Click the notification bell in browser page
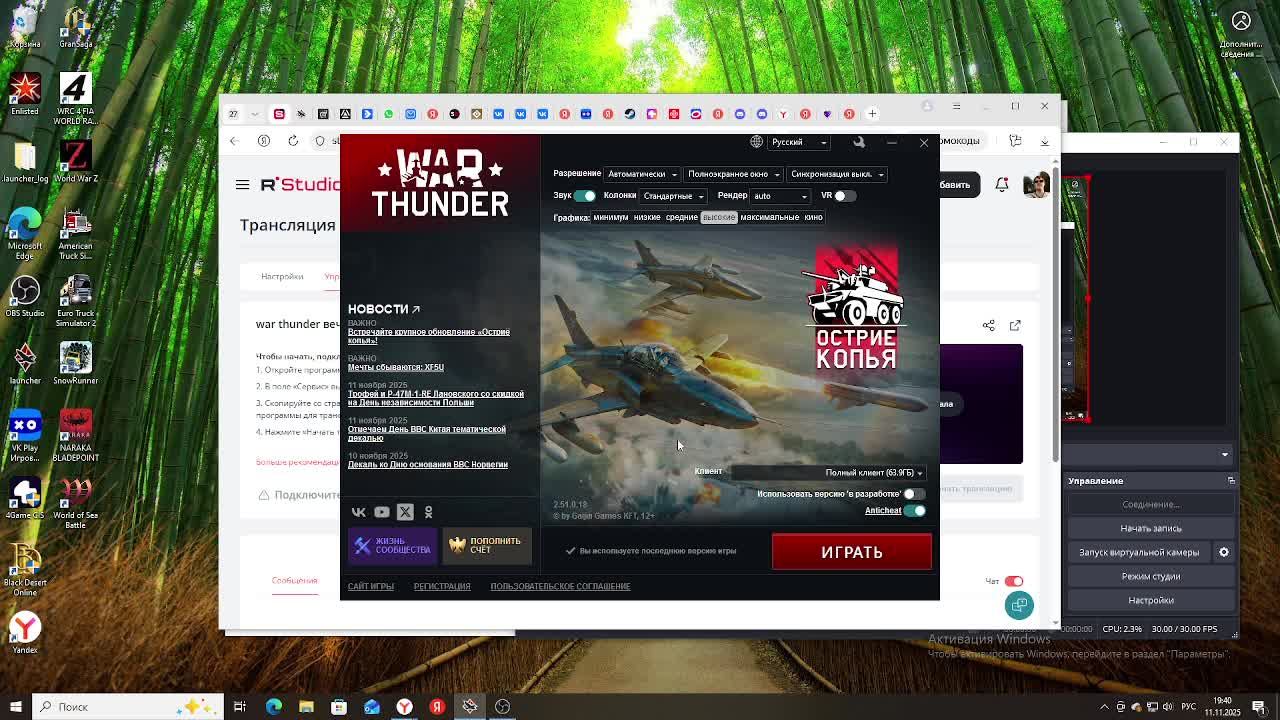 1002,184
